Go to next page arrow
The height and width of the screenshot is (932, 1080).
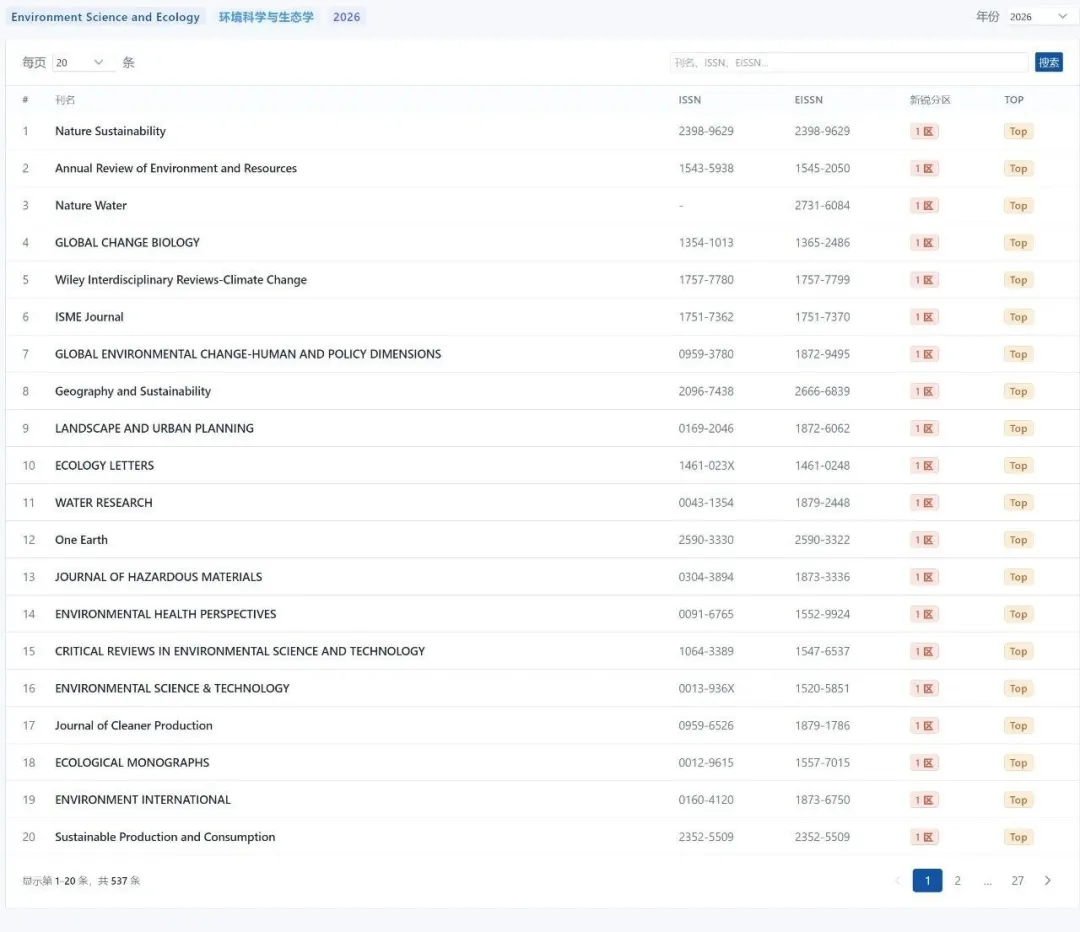[x=1047, y=881]
